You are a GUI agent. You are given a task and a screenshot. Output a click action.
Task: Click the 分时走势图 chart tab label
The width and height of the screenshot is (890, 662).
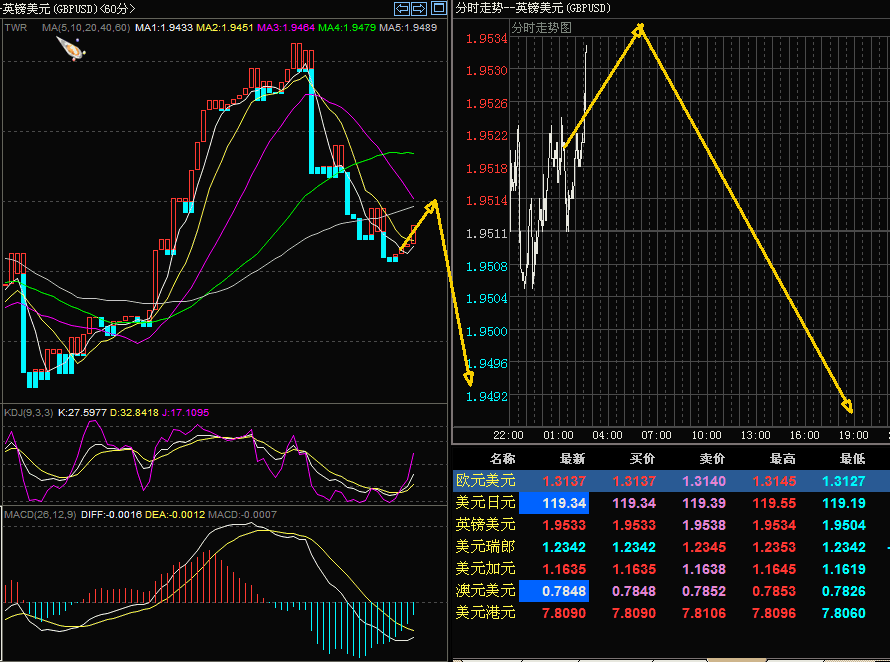coord(541,27)
